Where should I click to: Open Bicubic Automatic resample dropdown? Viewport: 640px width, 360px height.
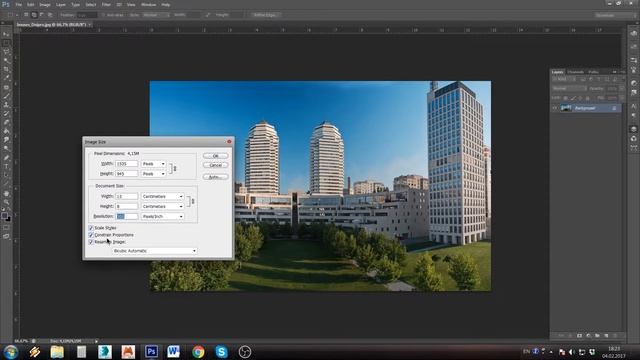pyautogui.click(x=155, y=251)
